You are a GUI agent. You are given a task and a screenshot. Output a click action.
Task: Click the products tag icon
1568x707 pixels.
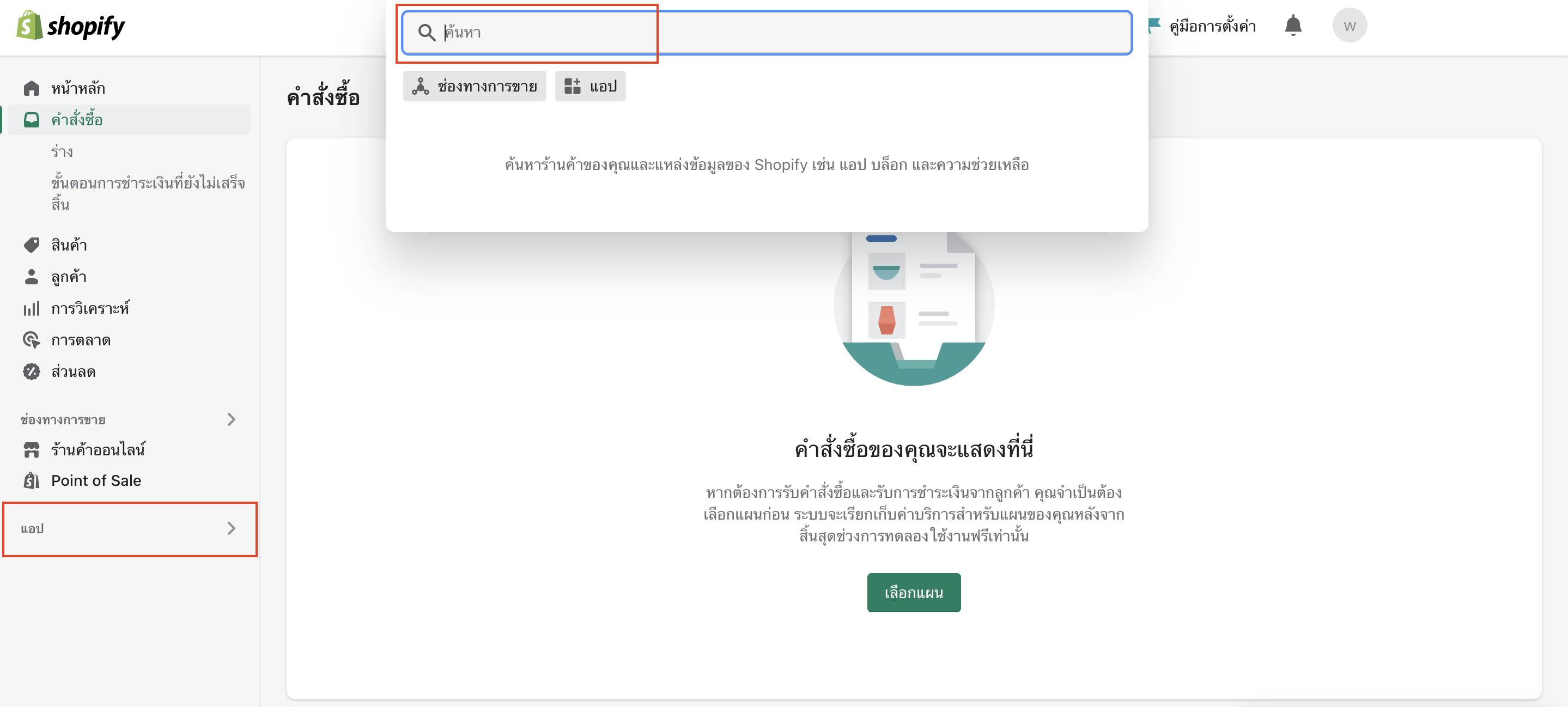[31, 245]
